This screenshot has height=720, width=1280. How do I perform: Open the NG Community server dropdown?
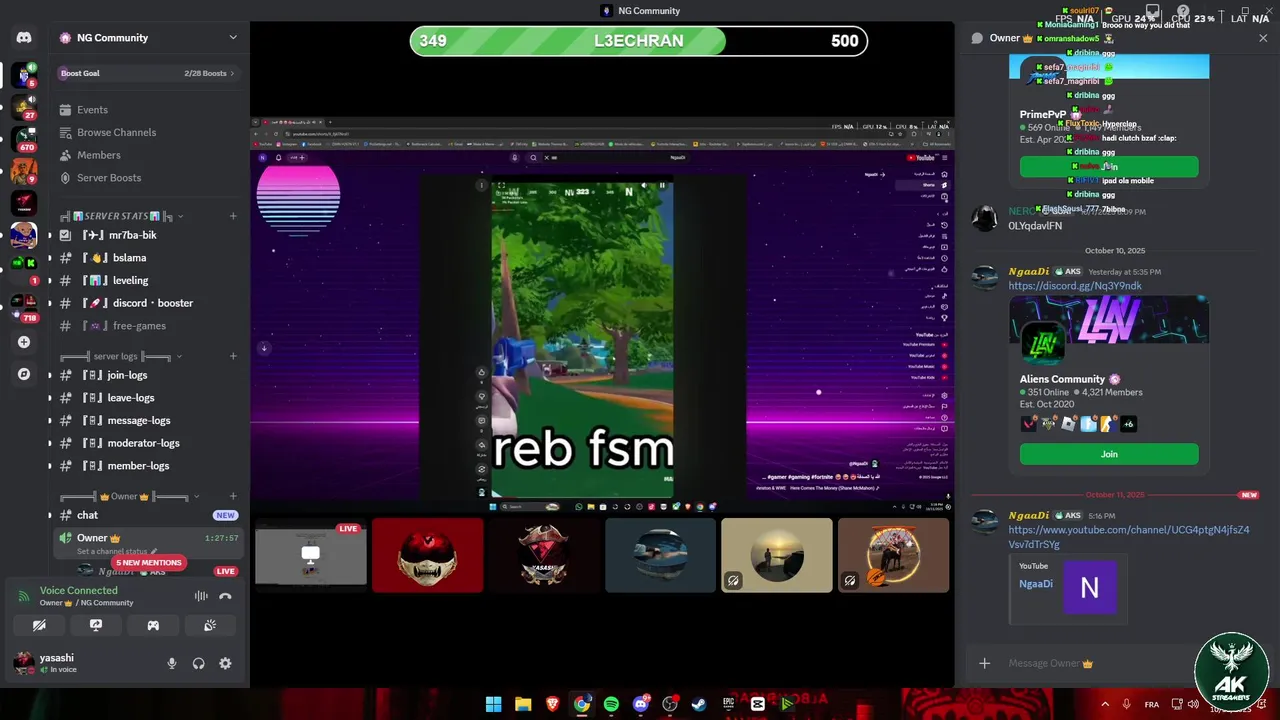click(x=233, y=38)
